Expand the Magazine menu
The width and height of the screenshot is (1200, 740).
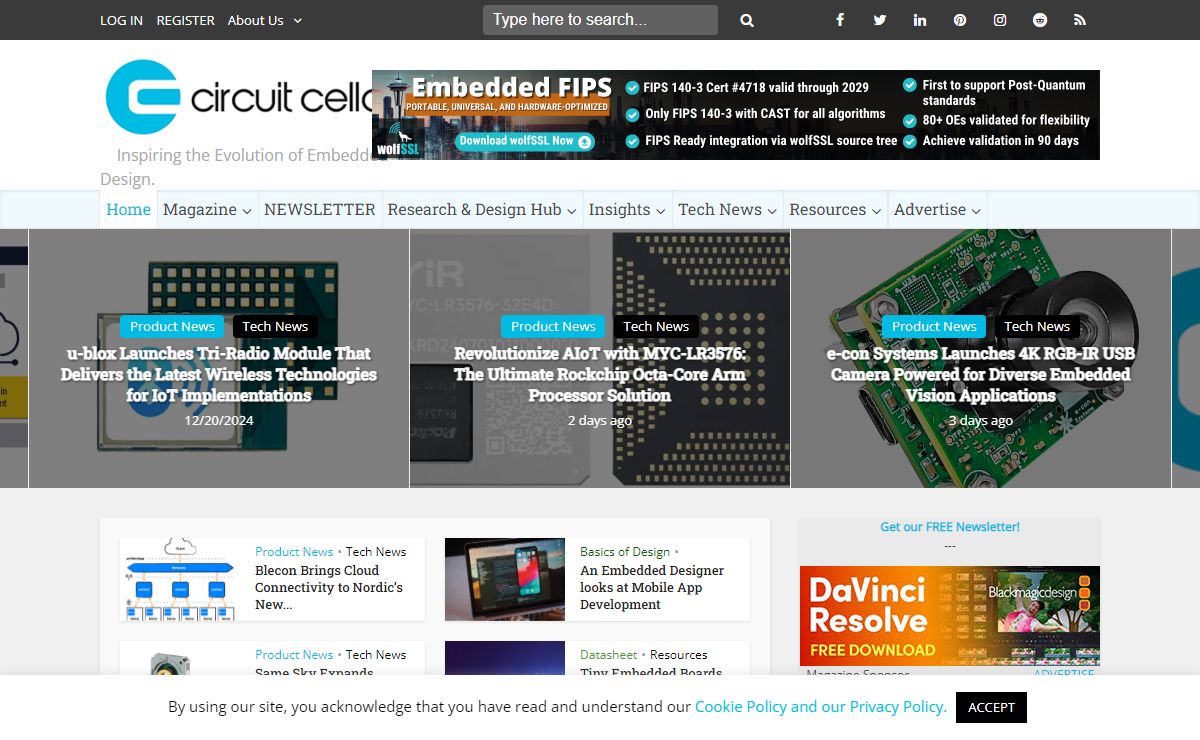coord(207,209)
